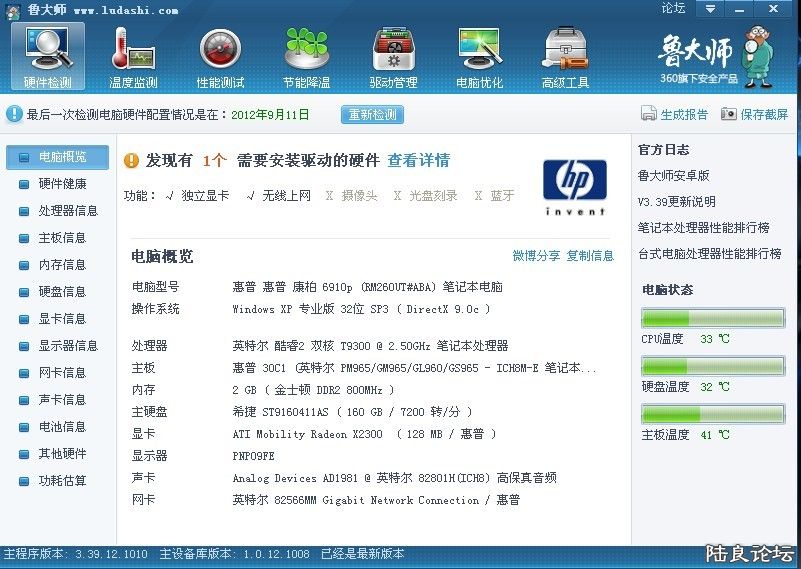Select 处理器信息 in the sidebar
Screen dimensions: 801x569
(x=68, y=211)
